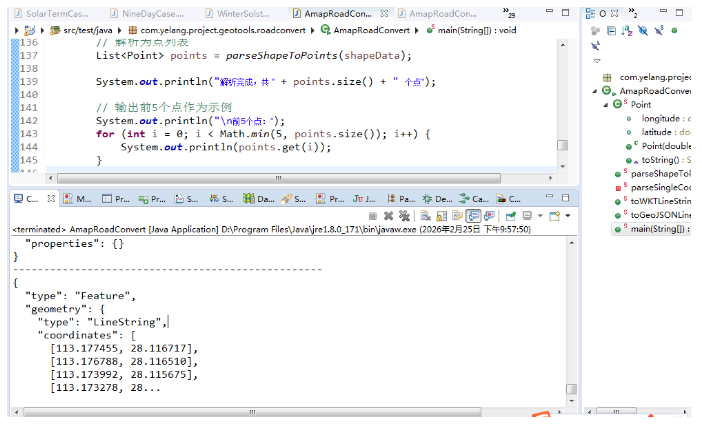Clear Console using document-with-X icon
The height and width of the screenshot is (426, 702).
[425, 216]
